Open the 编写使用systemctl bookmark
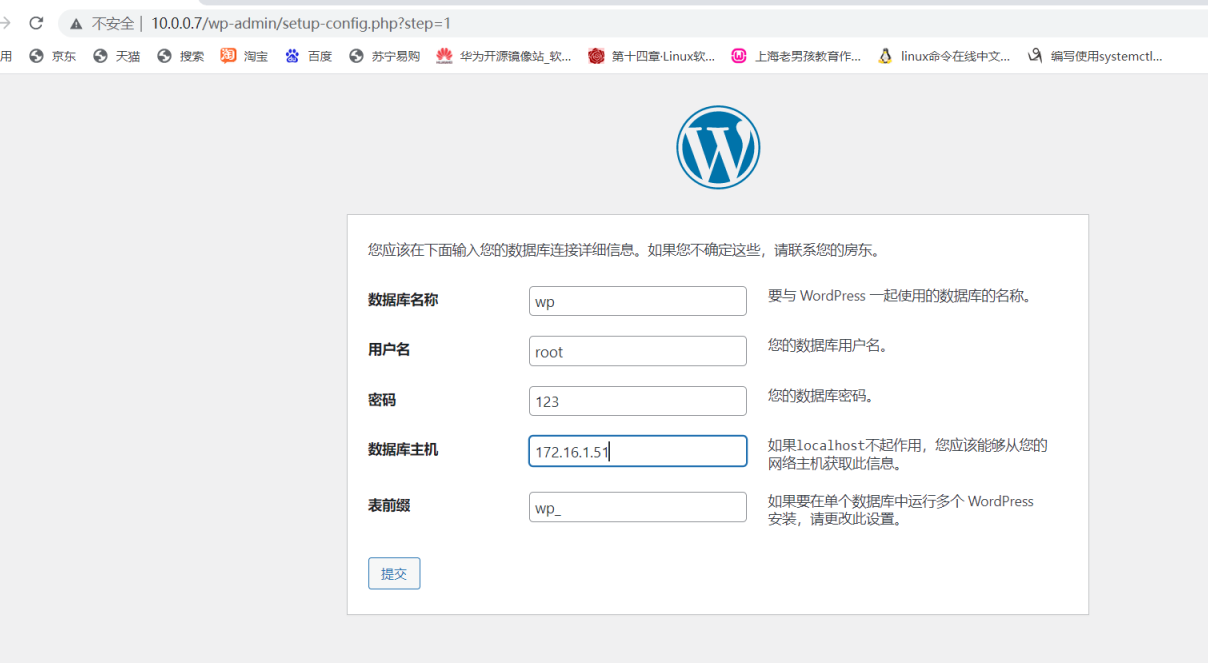 (x=1095, y=56)
